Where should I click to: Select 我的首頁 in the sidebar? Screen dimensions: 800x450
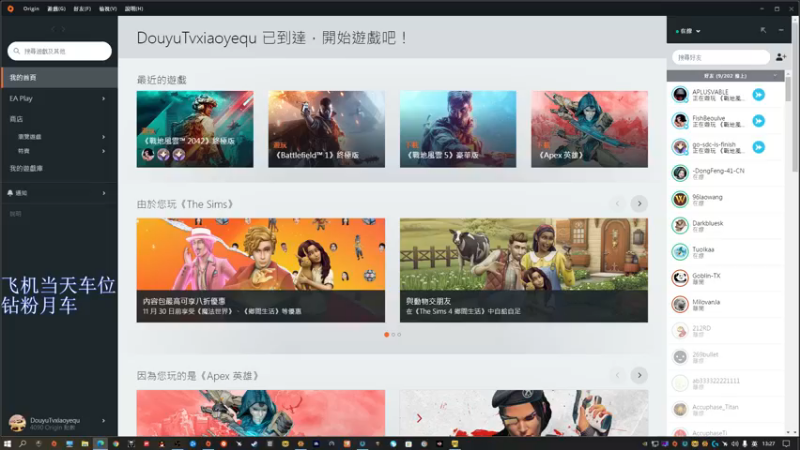tap(59, 78)
